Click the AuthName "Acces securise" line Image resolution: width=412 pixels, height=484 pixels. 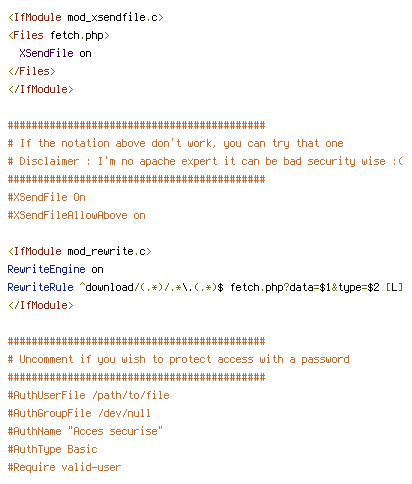click(85, 431)
